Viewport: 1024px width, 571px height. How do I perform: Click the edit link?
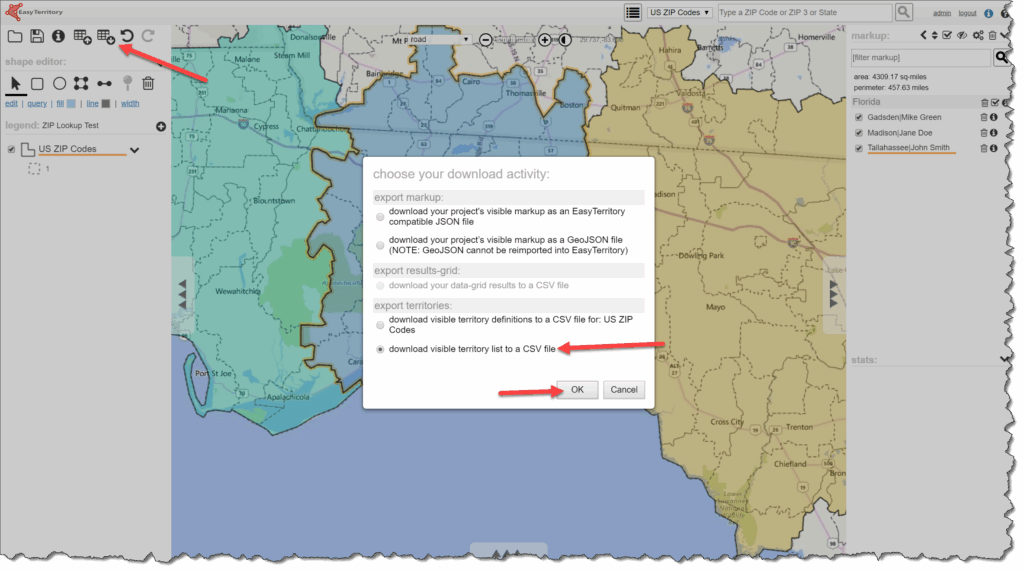[x=12, y=104]
